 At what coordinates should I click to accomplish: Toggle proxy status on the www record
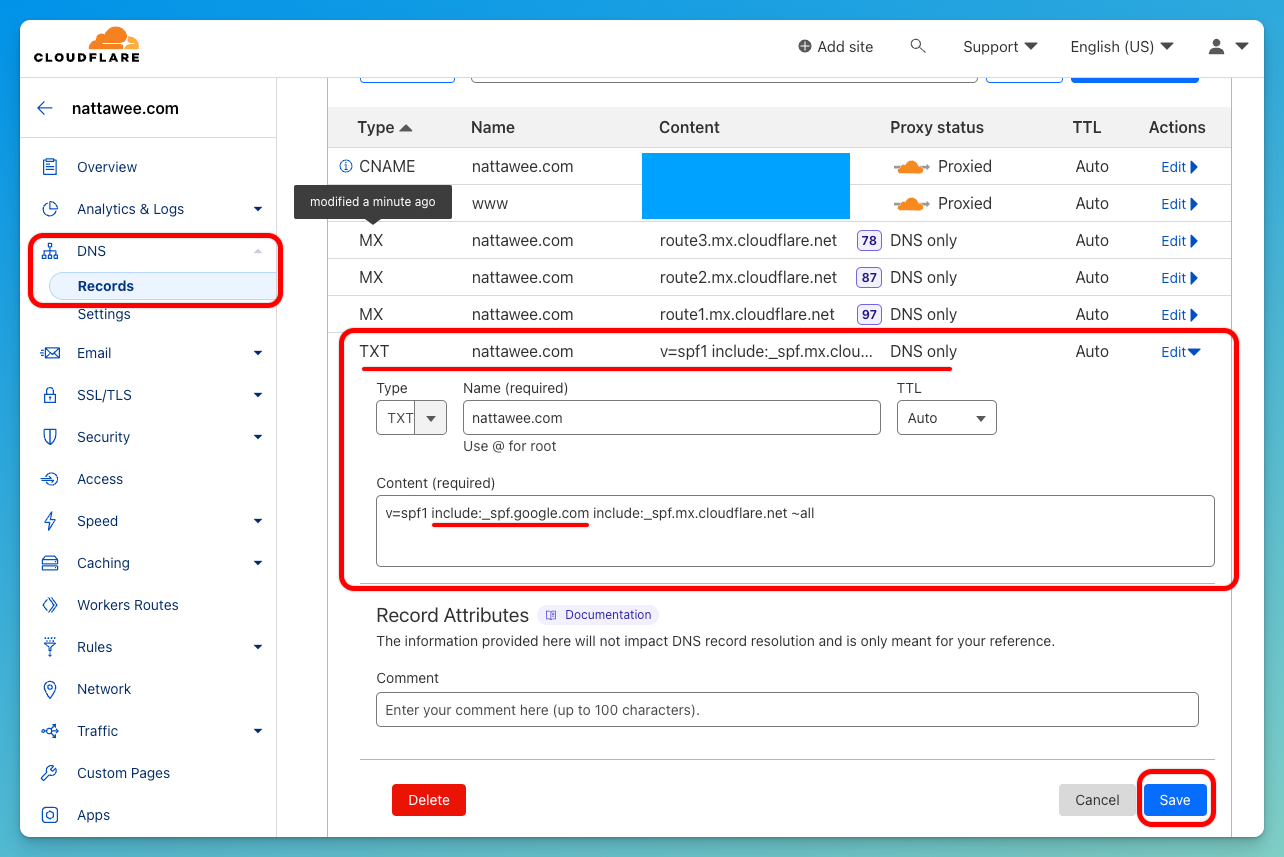coord(911,203)
